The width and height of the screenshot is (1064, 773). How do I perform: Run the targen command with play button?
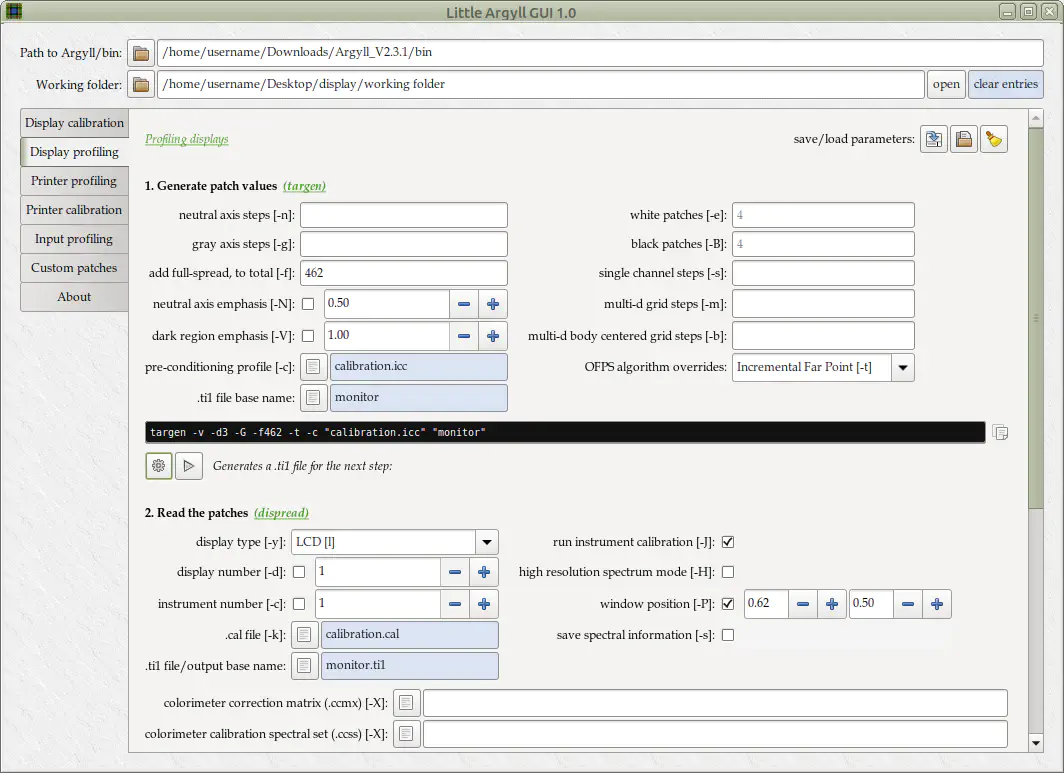pyautogui.click(x=189, y=466)
